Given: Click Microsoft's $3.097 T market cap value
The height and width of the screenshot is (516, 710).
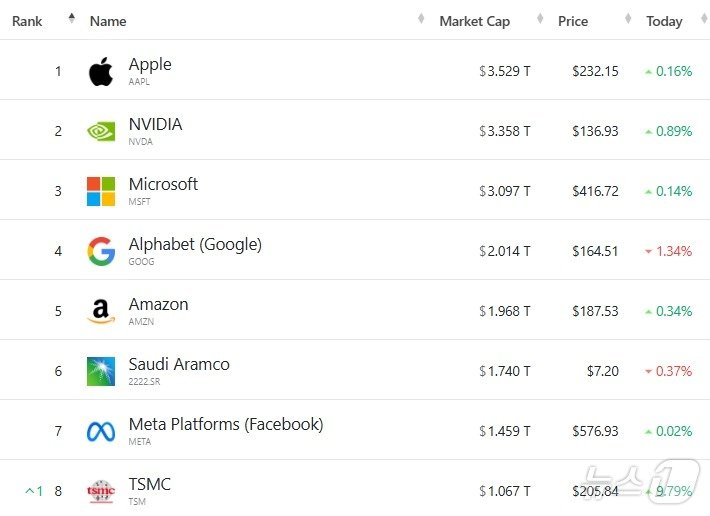Looking at the screenshot, I should (505, 191).
